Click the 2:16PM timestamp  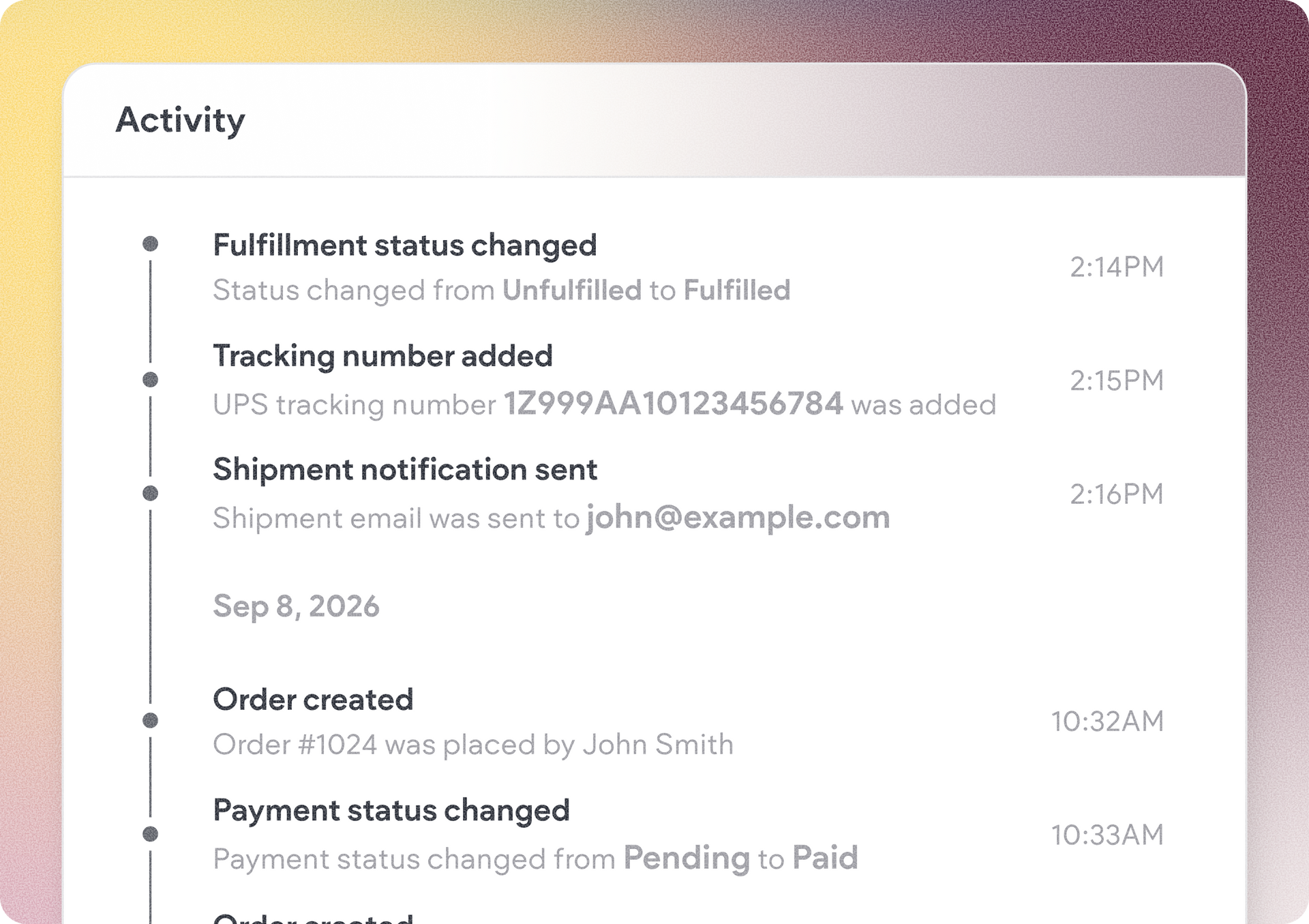point(1117,494)
